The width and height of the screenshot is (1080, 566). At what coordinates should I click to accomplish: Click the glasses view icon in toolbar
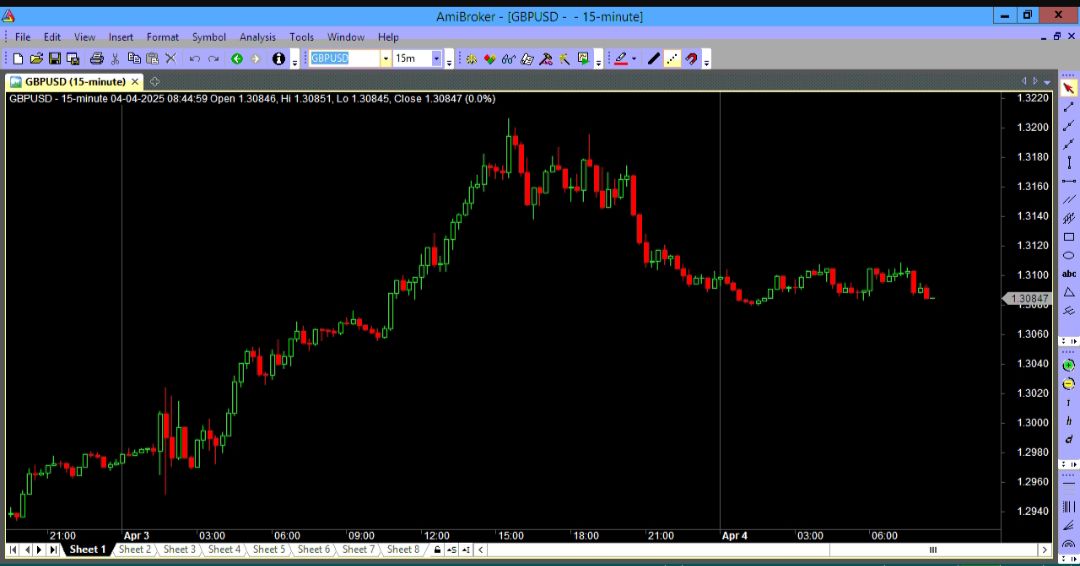(508, 59)
